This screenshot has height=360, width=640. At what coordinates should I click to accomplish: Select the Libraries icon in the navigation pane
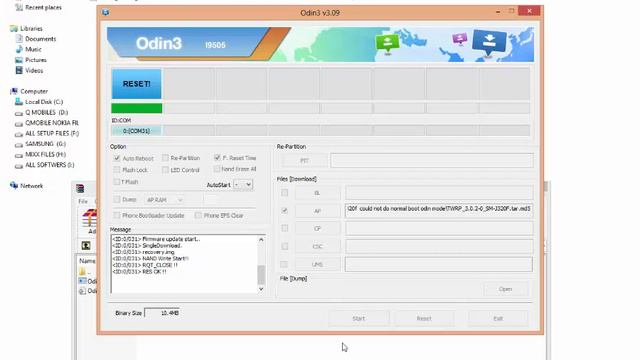14,29
